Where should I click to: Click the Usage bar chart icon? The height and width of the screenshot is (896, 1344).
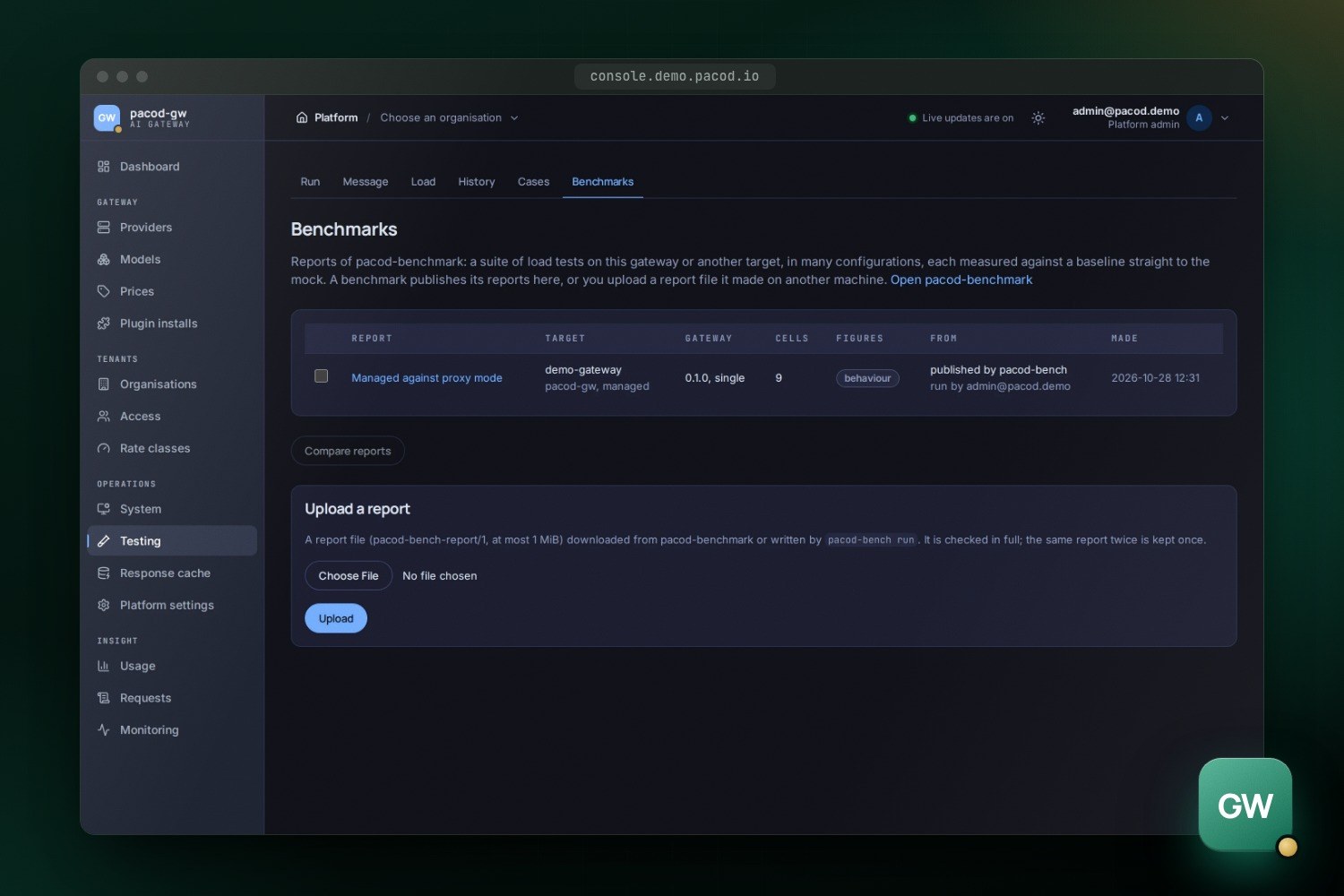click(x=103, y=666)
